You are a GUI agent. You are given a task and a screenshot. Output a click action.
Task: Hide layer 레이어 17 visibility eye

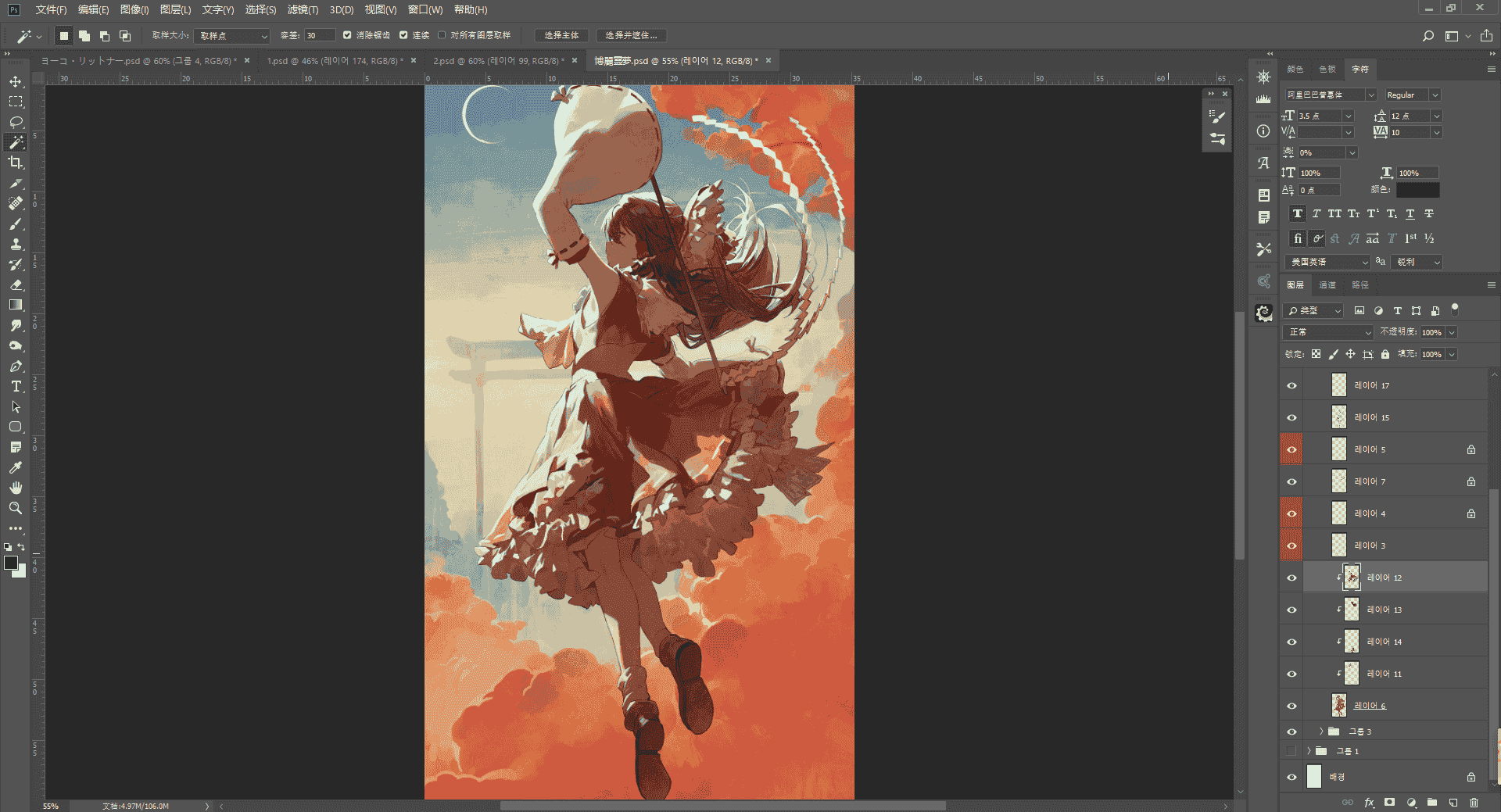pyautogui.click(x=1291, y=385)
